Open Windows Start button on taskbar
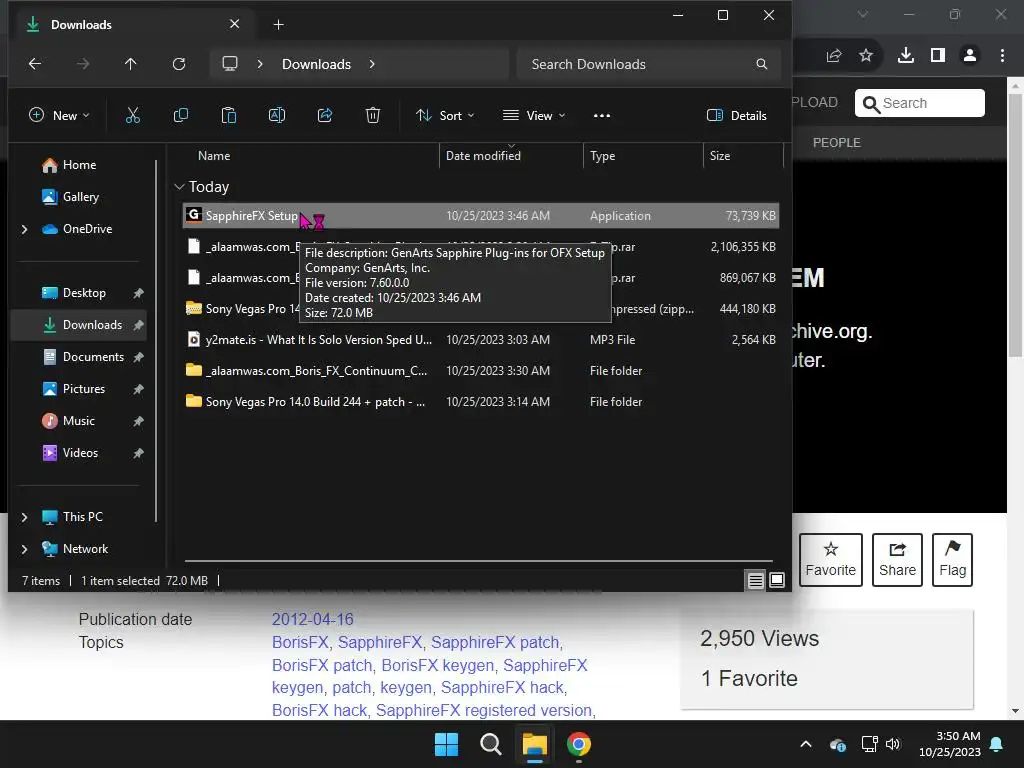Screen dimensions: 1024x768 447,744
